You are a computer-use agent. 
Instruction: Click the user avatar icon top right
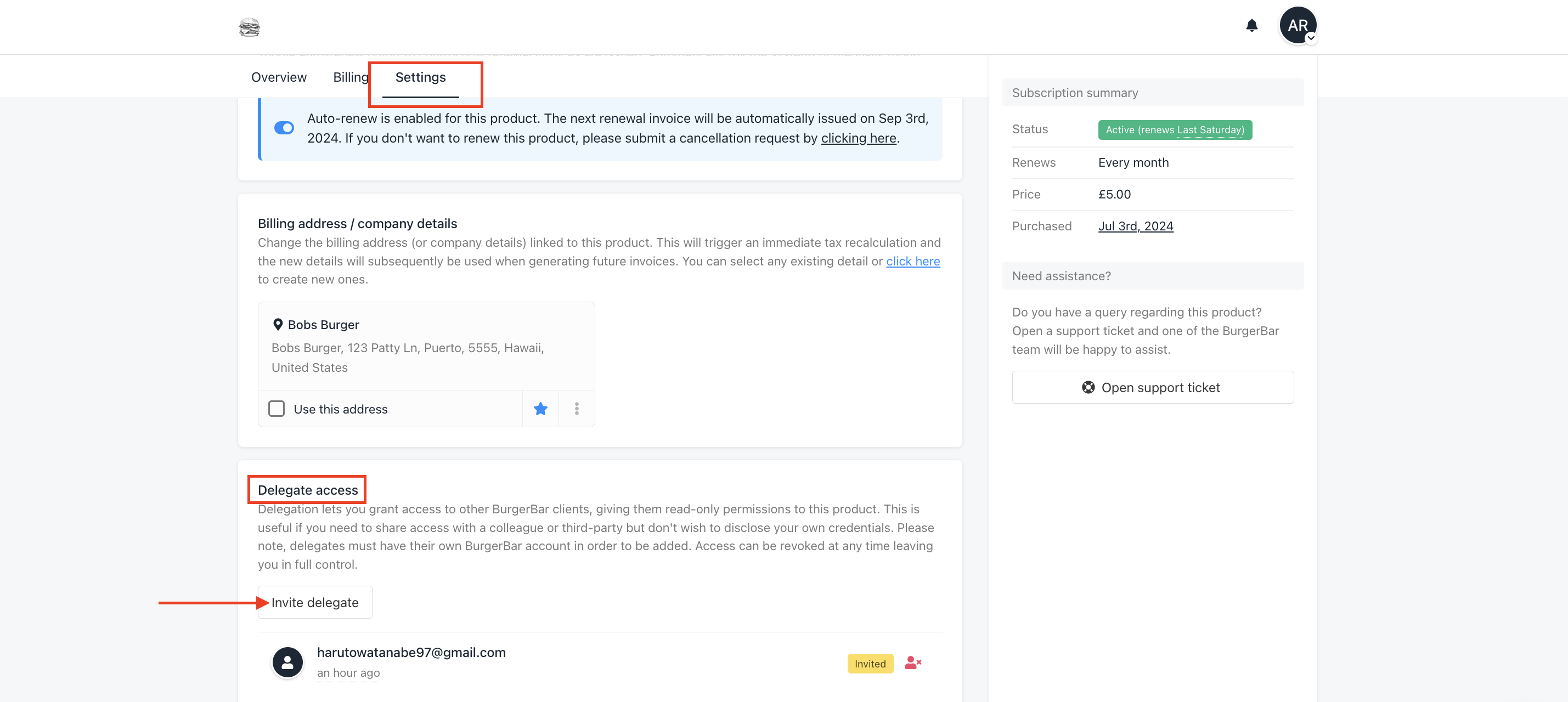click(1298, 25)
